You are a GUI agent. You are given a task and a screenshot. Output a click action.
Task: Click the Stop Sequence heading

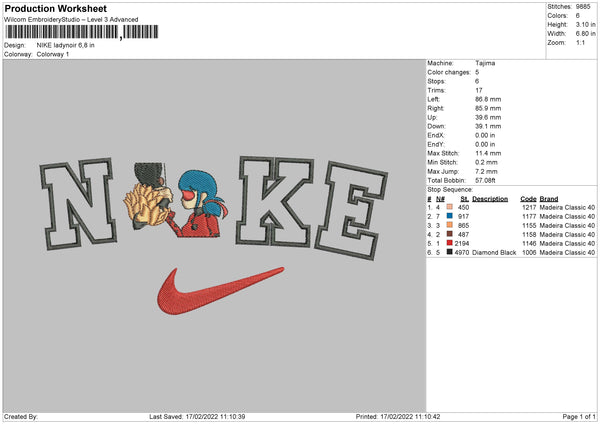[x=450, y=190]
